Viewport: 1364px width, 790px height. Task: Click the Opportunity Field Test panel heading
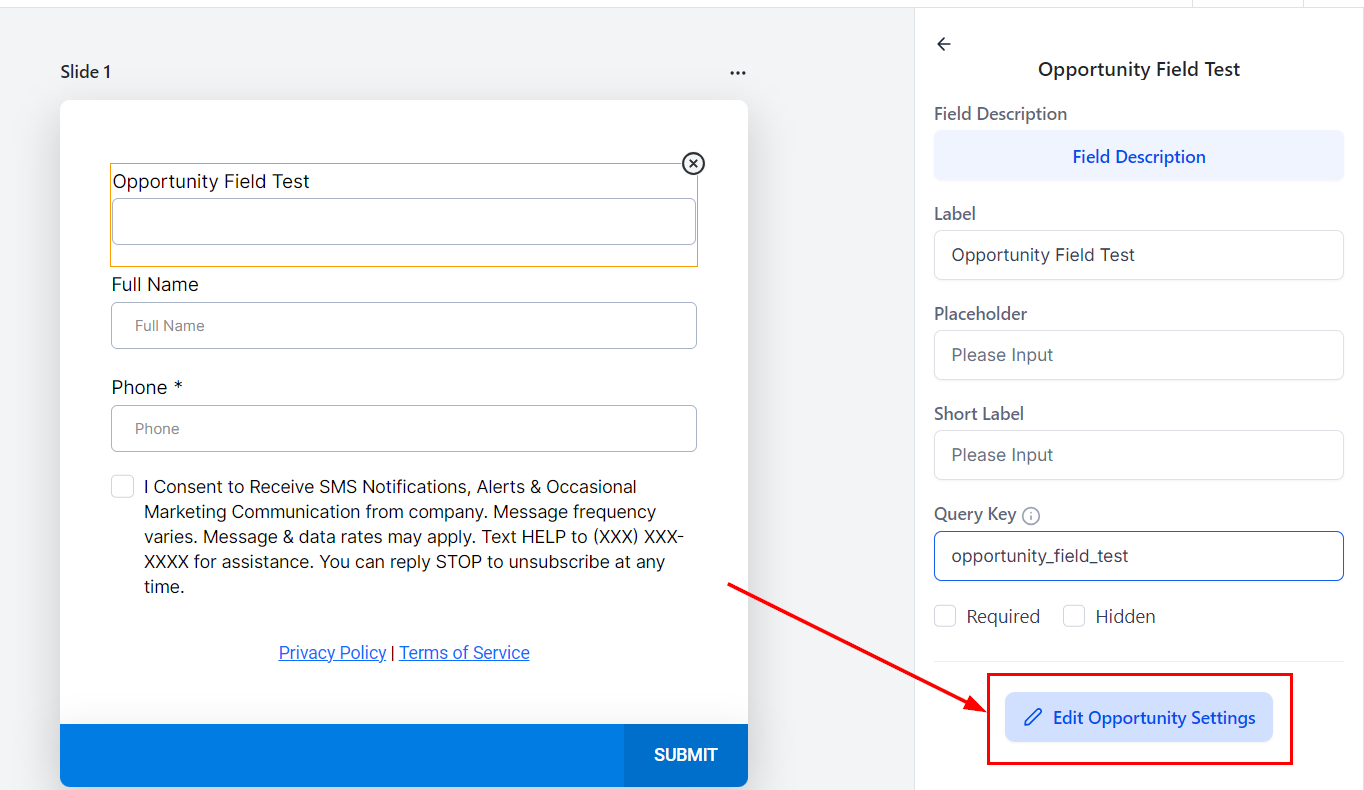[1139, 69]
